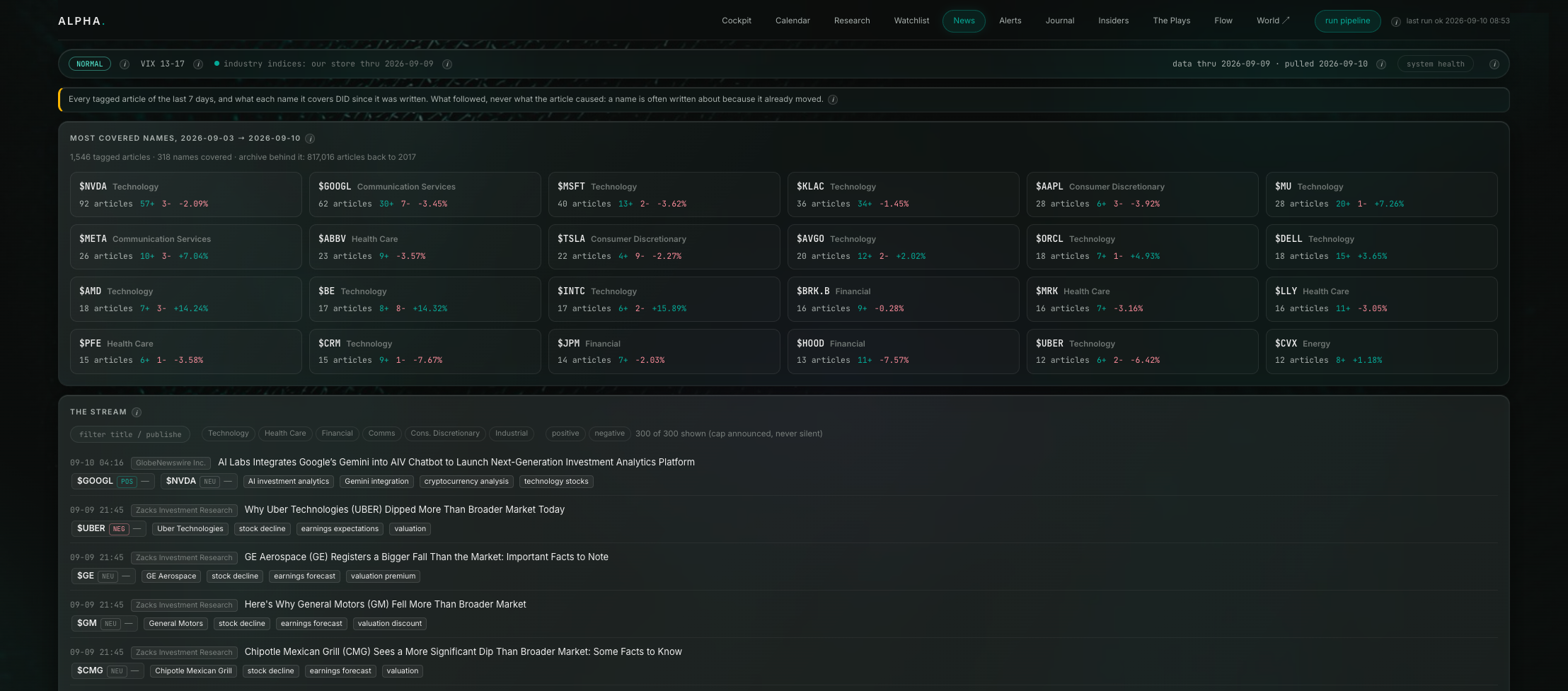Select the News nav item
This screenshot has height=691, width=1568.
964,21
